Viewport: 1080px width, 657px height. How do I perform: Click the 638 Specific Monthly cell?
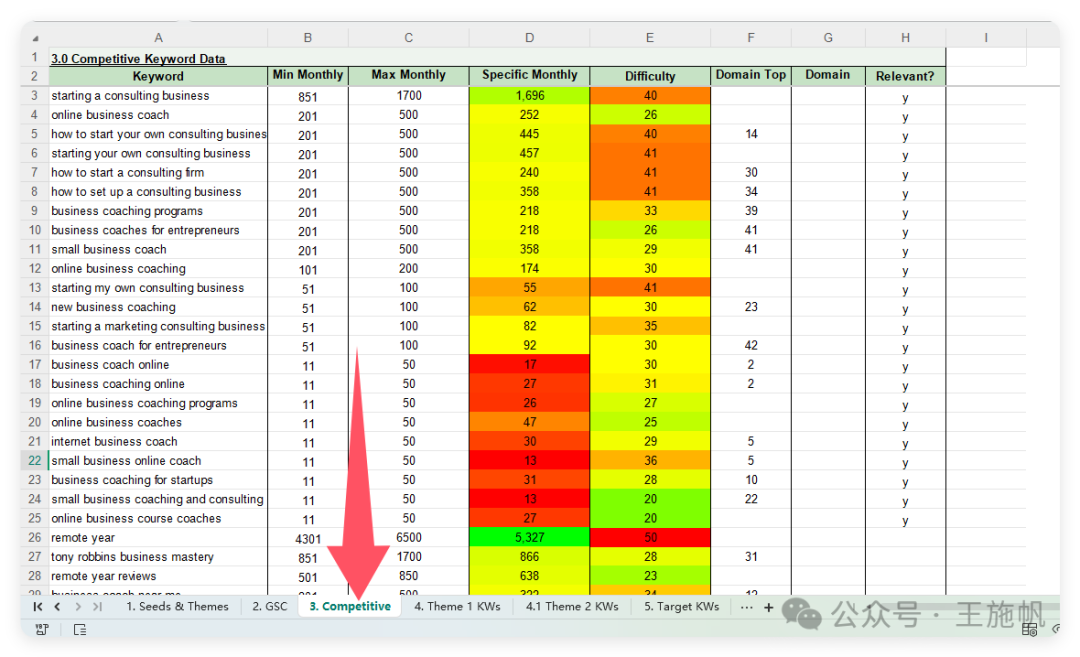tap(529, 576)
